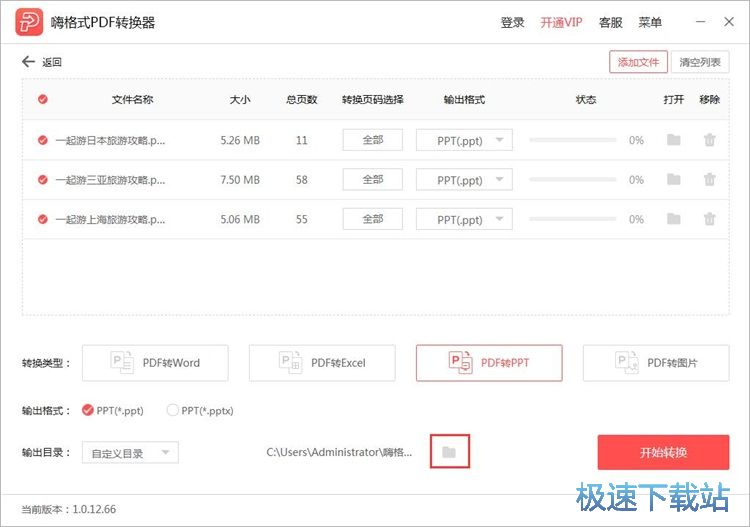Image resolution: width=750 pixels, height=527 pixels.
Task: Uncheck 一起游上海旅游攻略 file checkbox
Action: coord(43,220)
